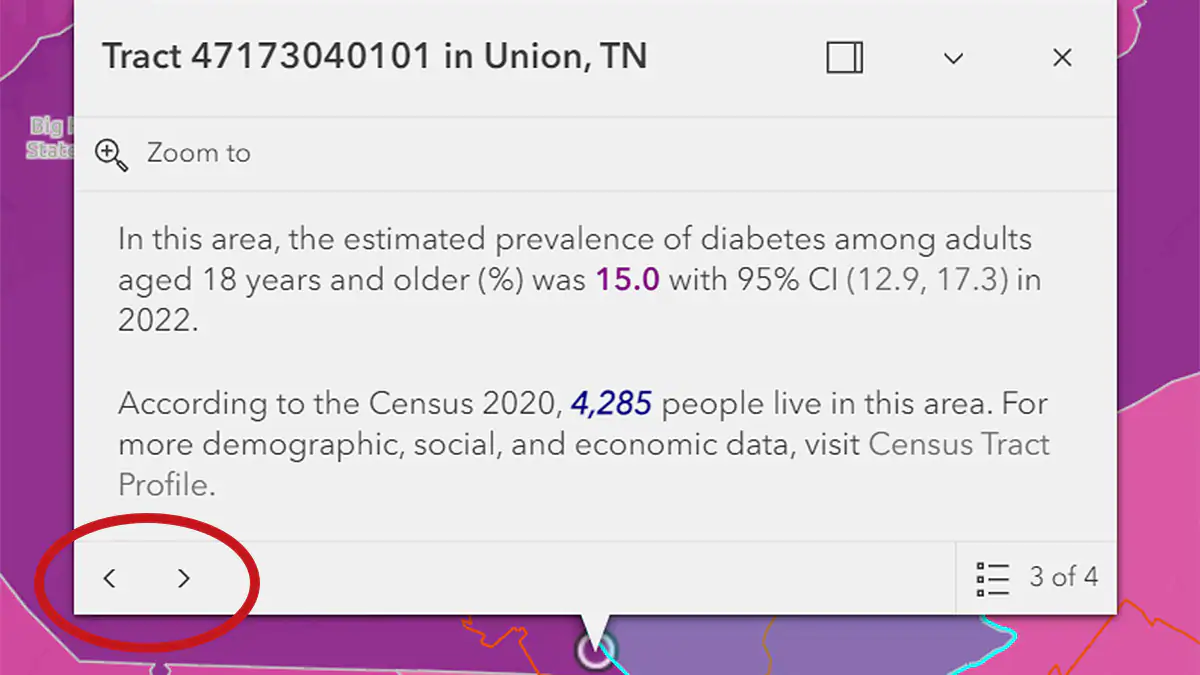The width and height of the screenshot is (1200, 675).
Task: Close the Tract 47173040101 popup
Action: click(1062, 58)
